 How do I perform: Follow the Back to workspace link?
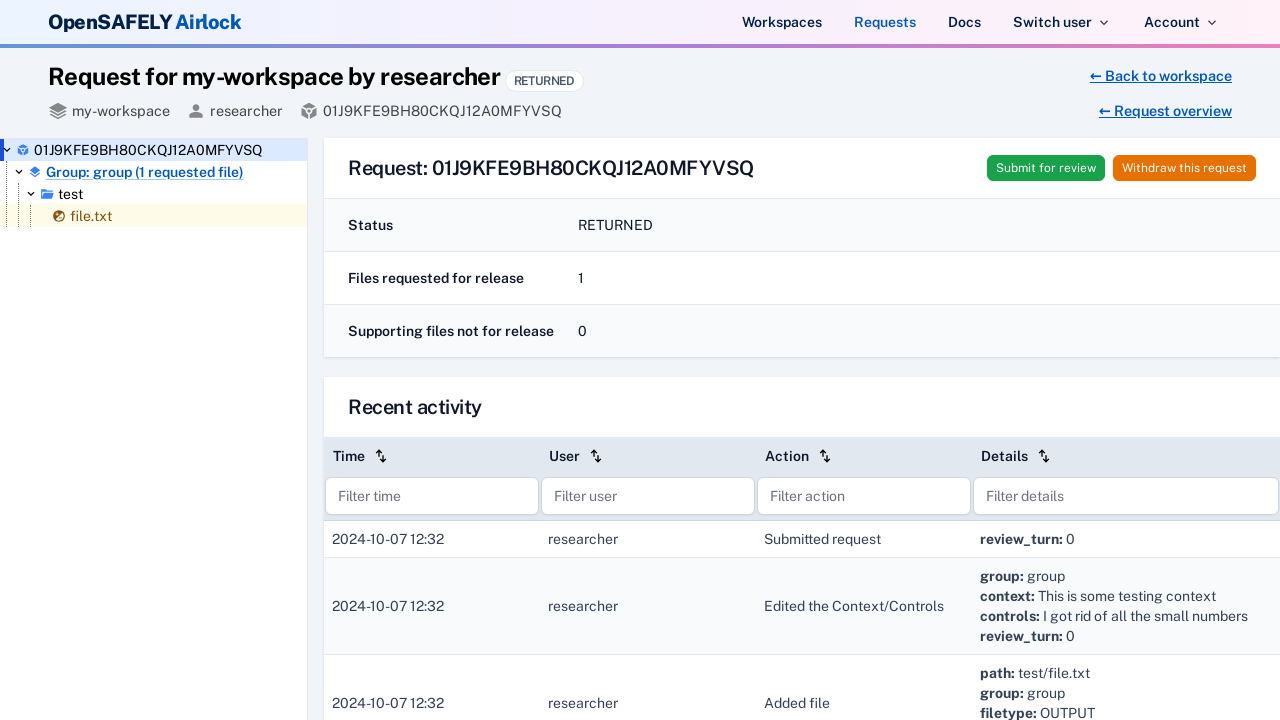click(1160, 76)
